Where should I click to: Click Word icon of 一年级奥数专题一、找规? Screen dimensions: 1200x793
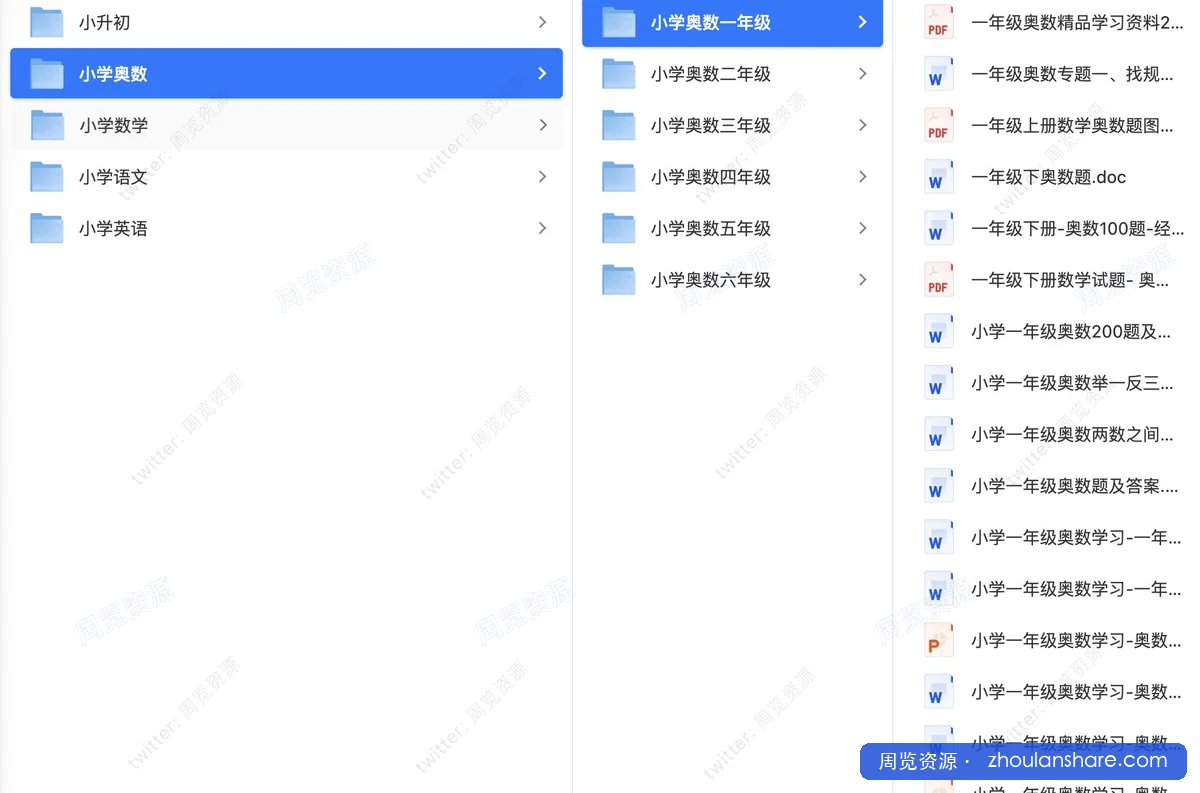[938, 73]
